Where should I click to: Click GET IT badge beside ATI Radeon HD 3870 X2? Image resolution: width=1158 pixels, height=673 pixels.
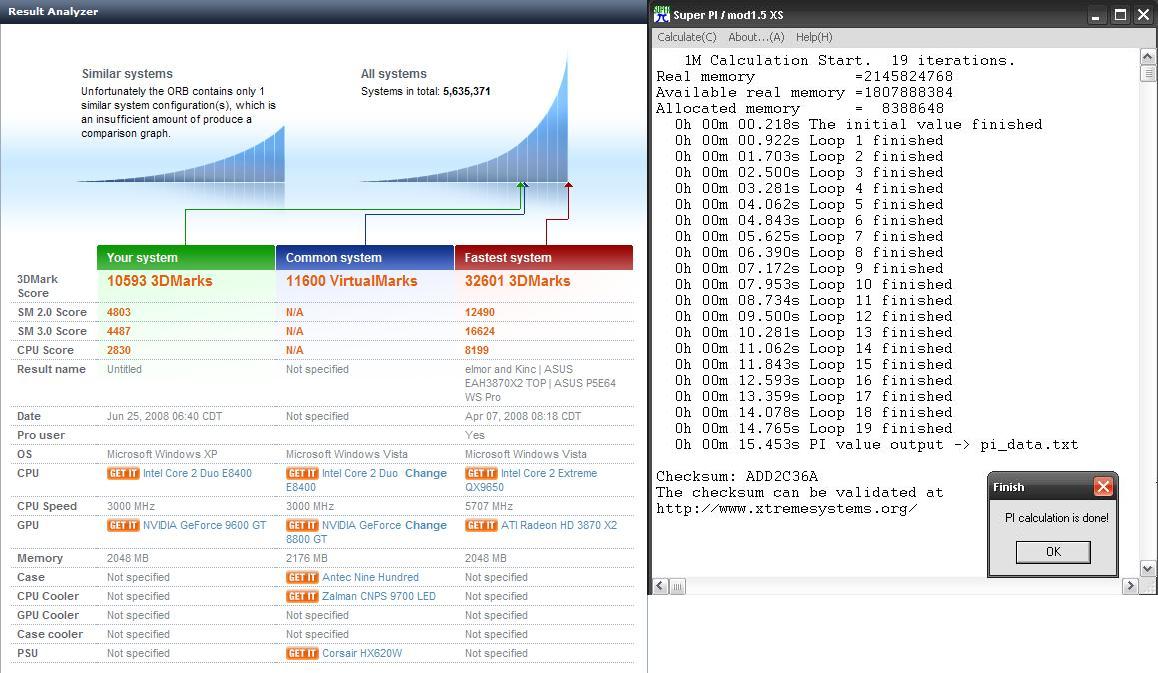coord(481,525)
